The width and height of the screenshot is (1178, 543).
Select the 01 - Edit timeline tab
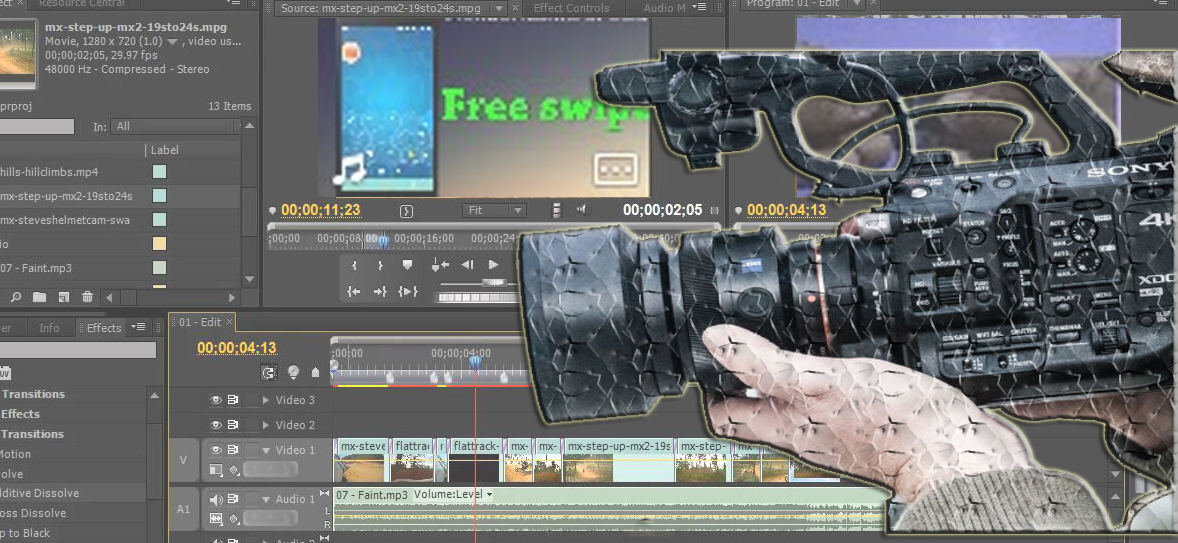[x=199, y=322]
